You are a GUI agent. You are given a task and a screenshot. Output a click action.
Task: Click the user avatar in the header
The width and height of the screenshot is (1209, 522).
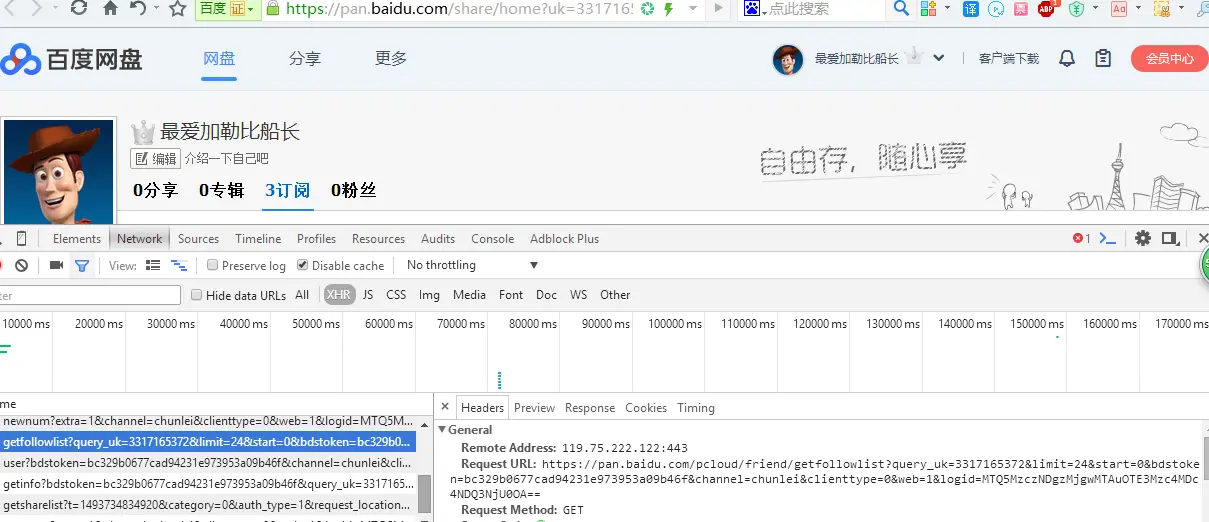pos(788,59)
